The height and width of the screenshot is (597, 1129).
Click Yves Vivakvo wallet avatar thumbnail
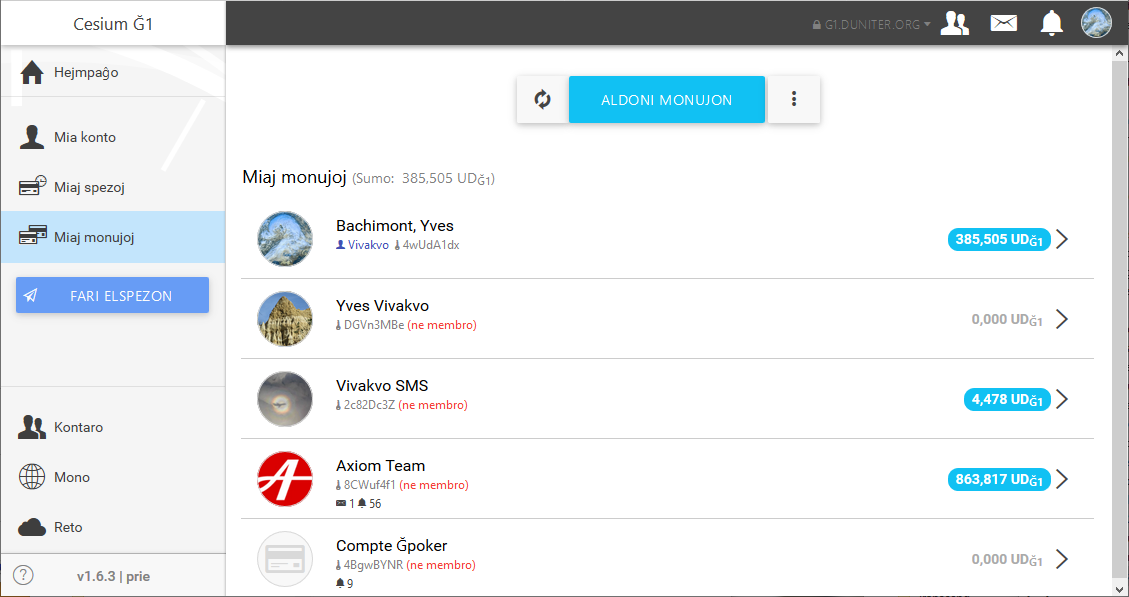[x=285, y=319]
